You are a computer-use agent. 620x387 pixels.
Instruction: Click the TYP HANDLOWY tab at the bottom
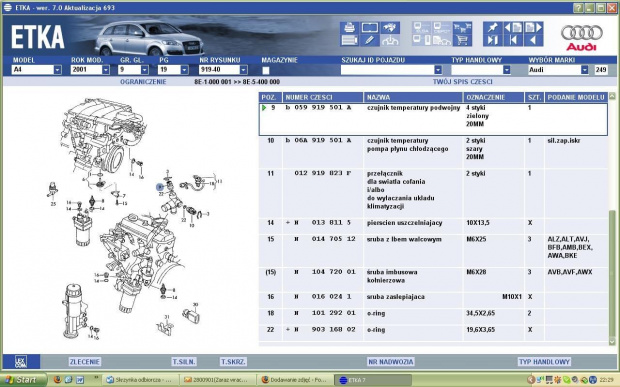(544, 362)
